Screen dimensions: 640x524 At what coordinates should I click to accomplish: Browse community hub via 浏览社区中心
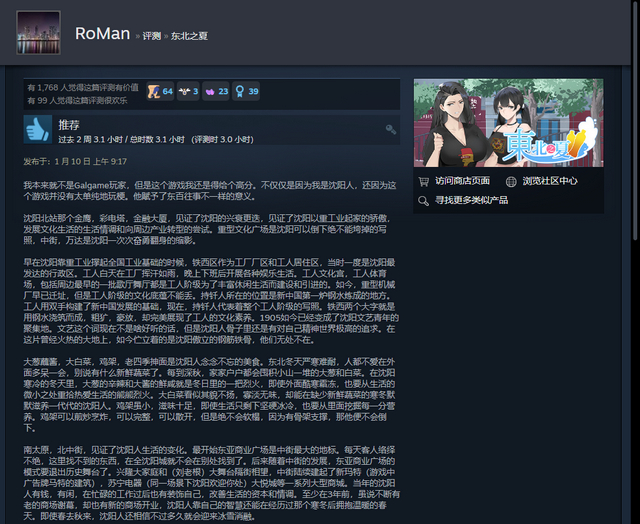(x=550, y=181)
